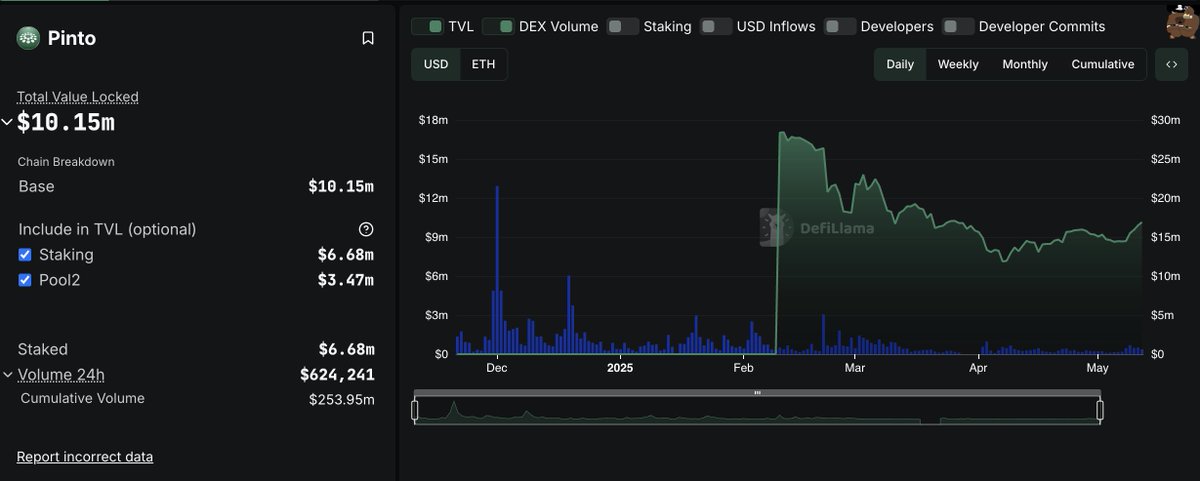Uncheck the Staking checkbox
1200x481 pixels.
(x=25, y=255)
